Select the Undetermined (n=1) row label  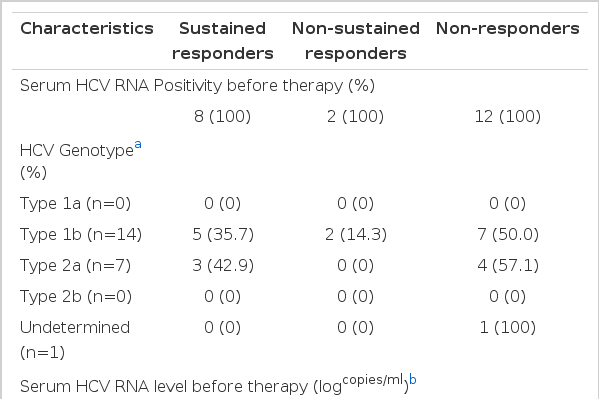point(75,340)
